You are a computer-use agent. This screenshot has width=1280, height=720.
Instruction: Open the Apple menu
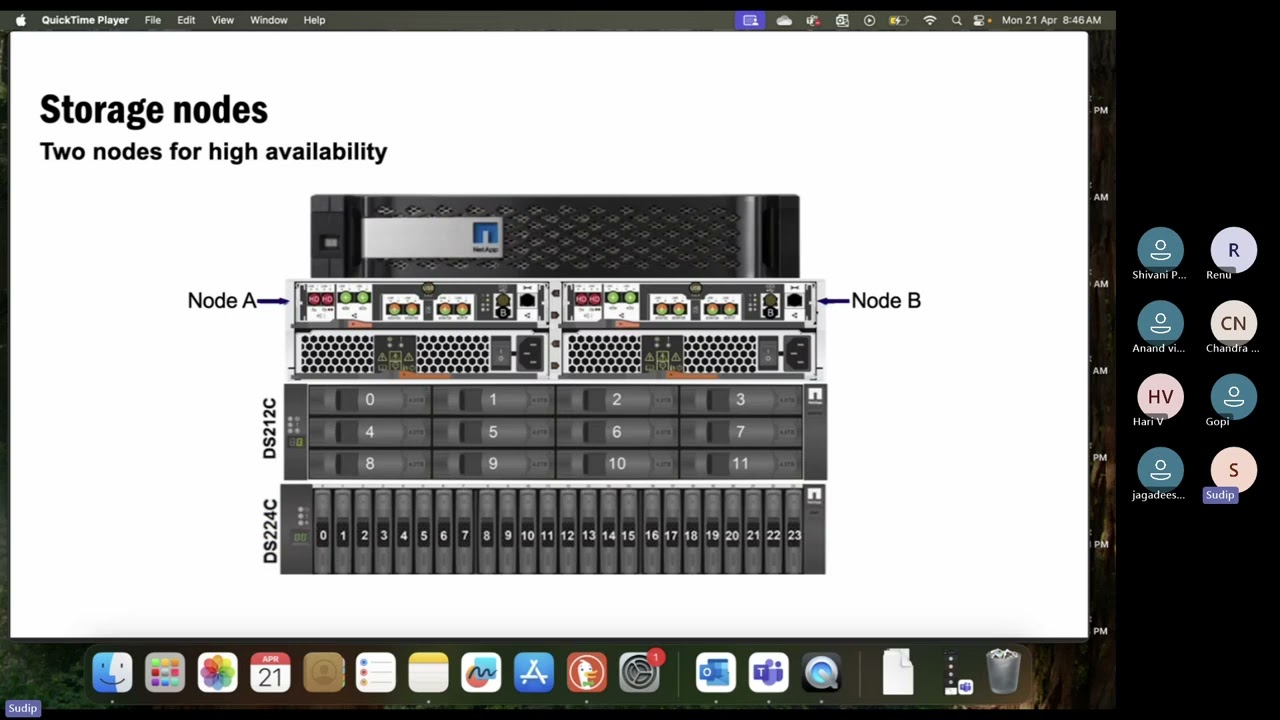point(20,20)
